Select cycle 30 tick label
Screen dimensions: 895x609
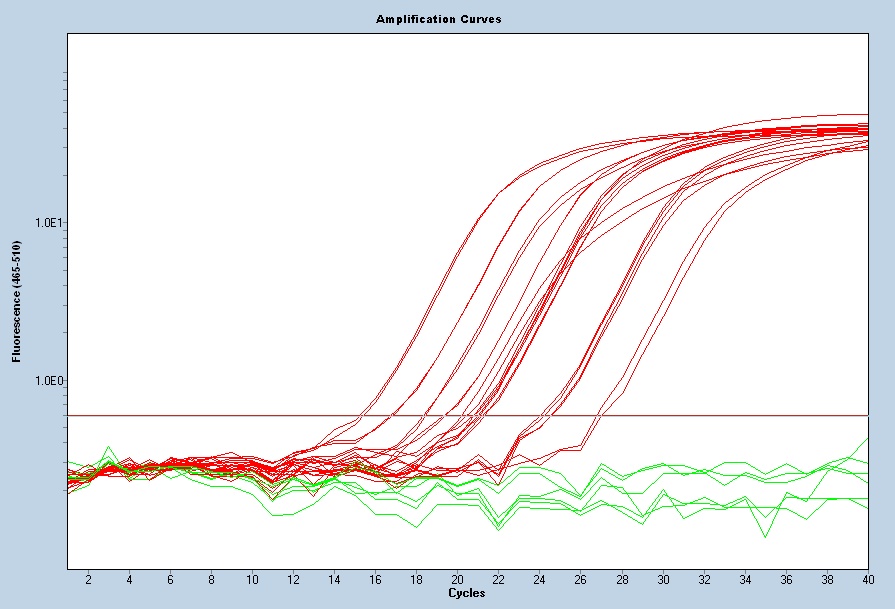[x=662, y=580]
